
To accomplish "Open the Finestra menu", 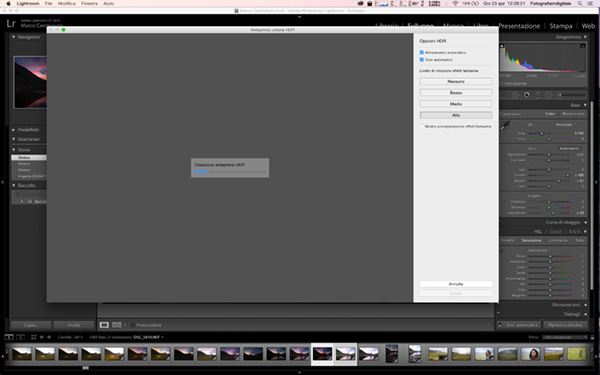I will pyautogui.click(x=89, y=3).
